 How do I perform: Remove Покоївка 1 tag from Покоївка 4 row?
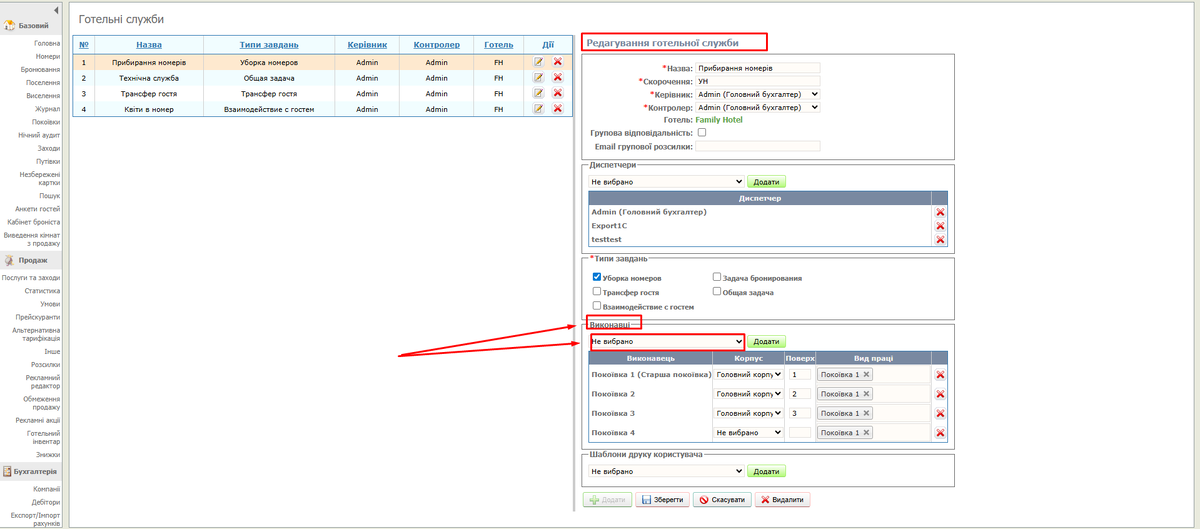[x=866, y=432]
